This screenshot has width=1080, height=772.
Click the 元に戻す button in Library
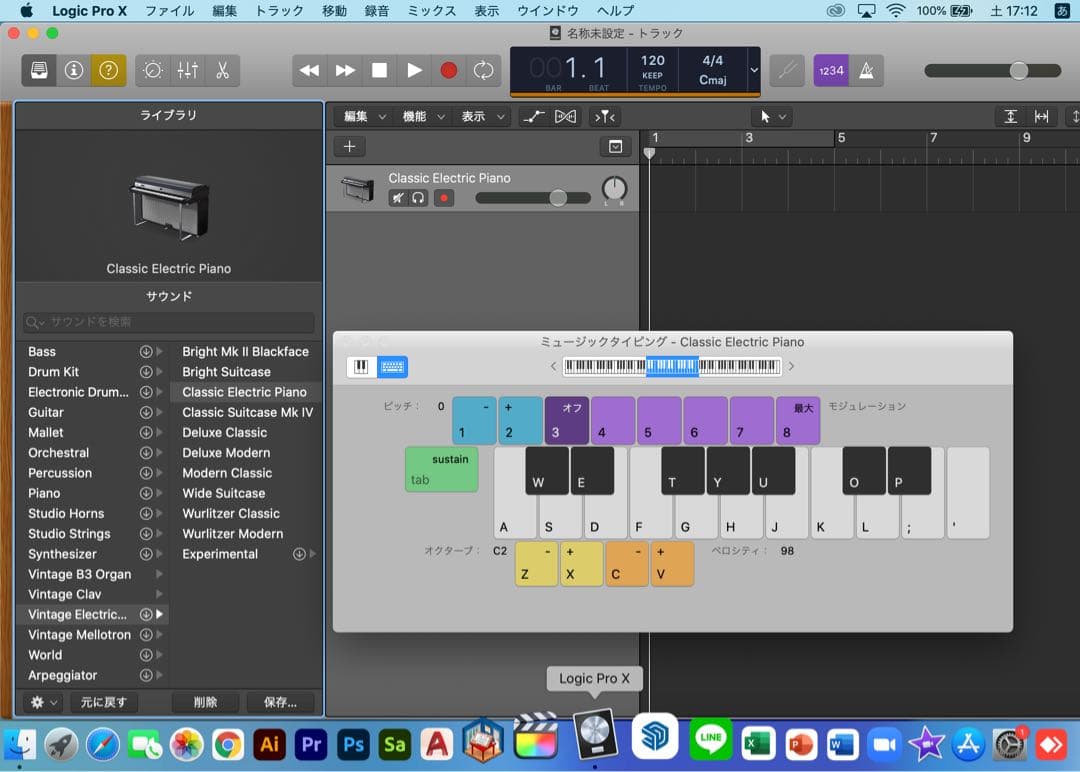104,702
